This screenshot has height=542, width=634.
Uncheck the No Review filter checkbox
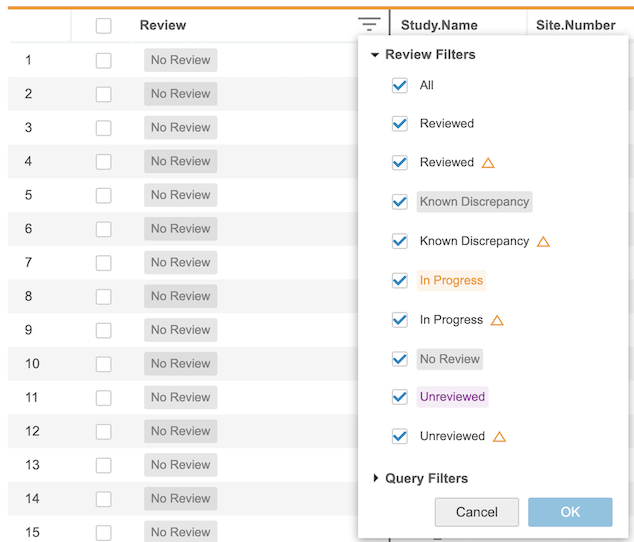[x=400, y=359]
